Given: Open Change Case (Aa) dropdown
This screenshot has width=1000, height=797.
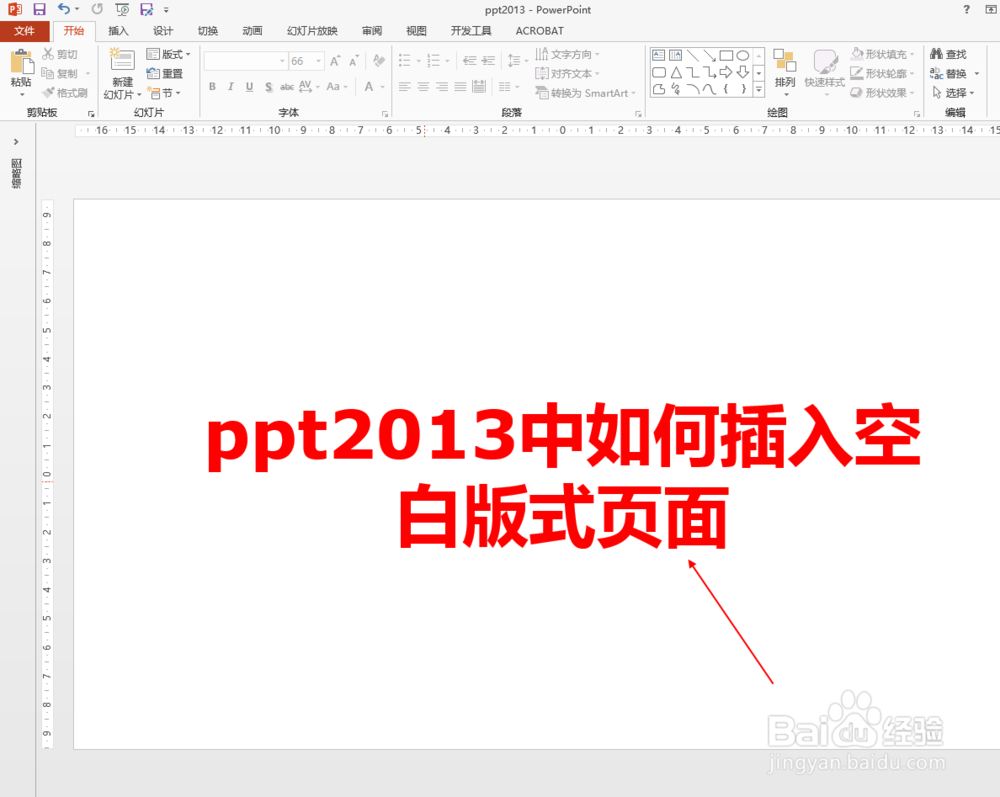Looking at the screenshot, I should pyautogui.click(x=337, y=87).
